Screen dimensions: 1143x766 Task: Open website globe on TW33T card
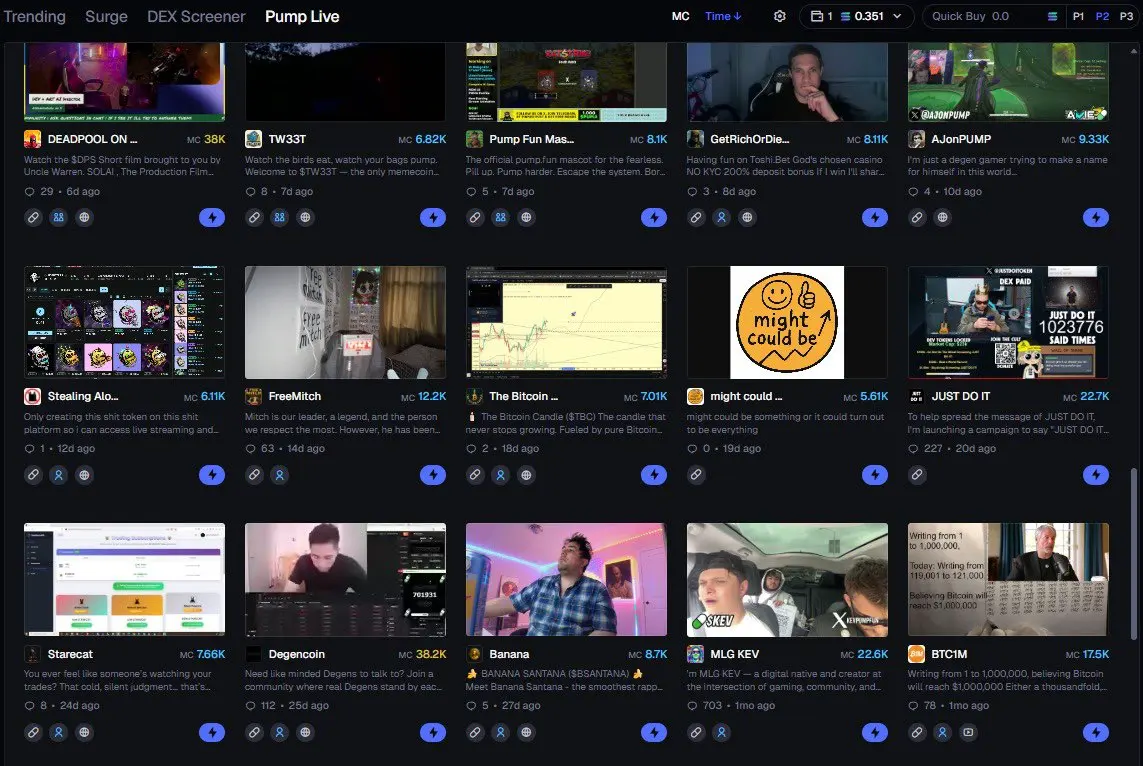click(x=305, y=217)
